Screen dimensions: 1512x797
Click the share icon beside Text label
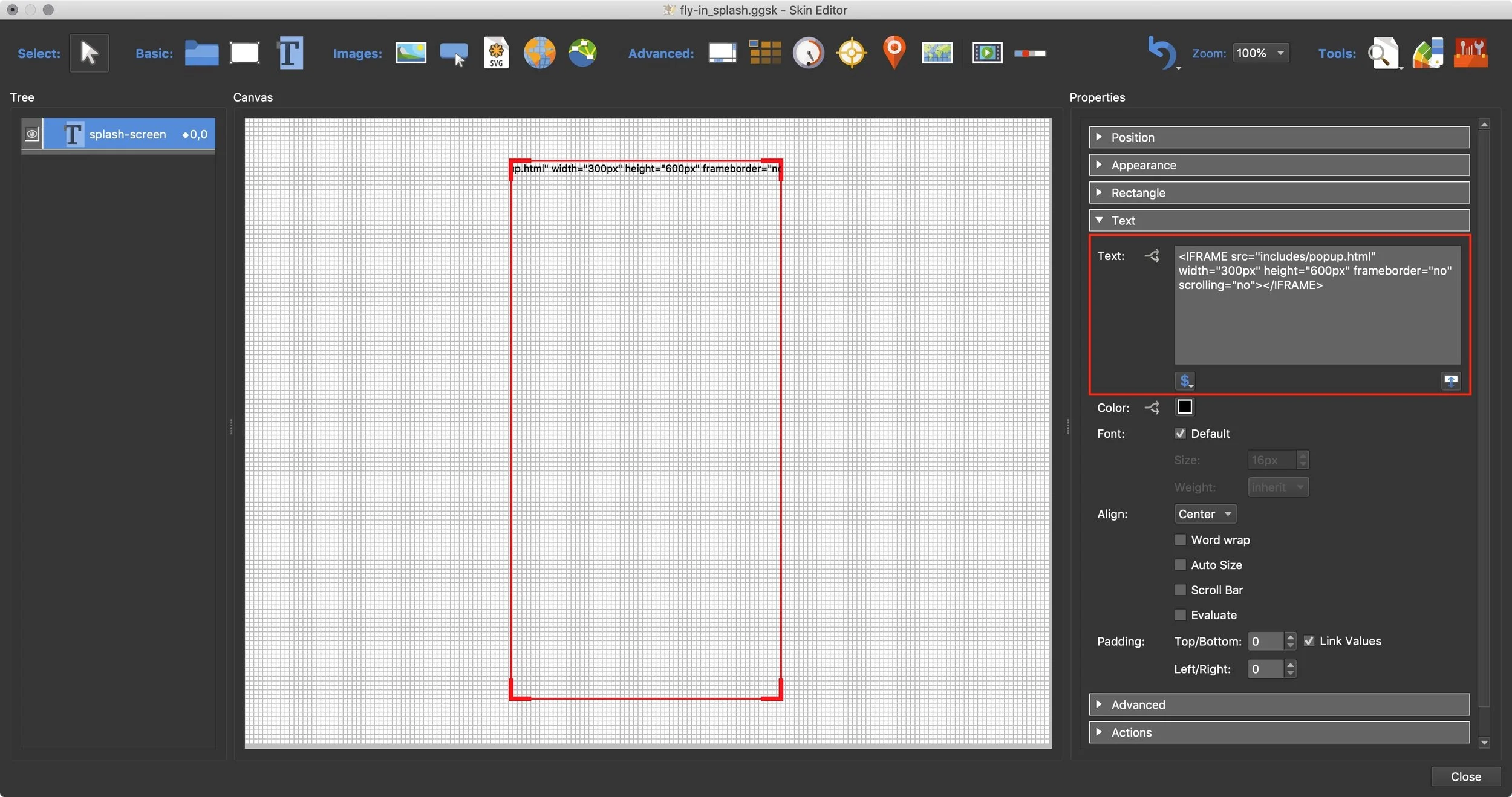pyautogui.click(x=1152, y=256)
